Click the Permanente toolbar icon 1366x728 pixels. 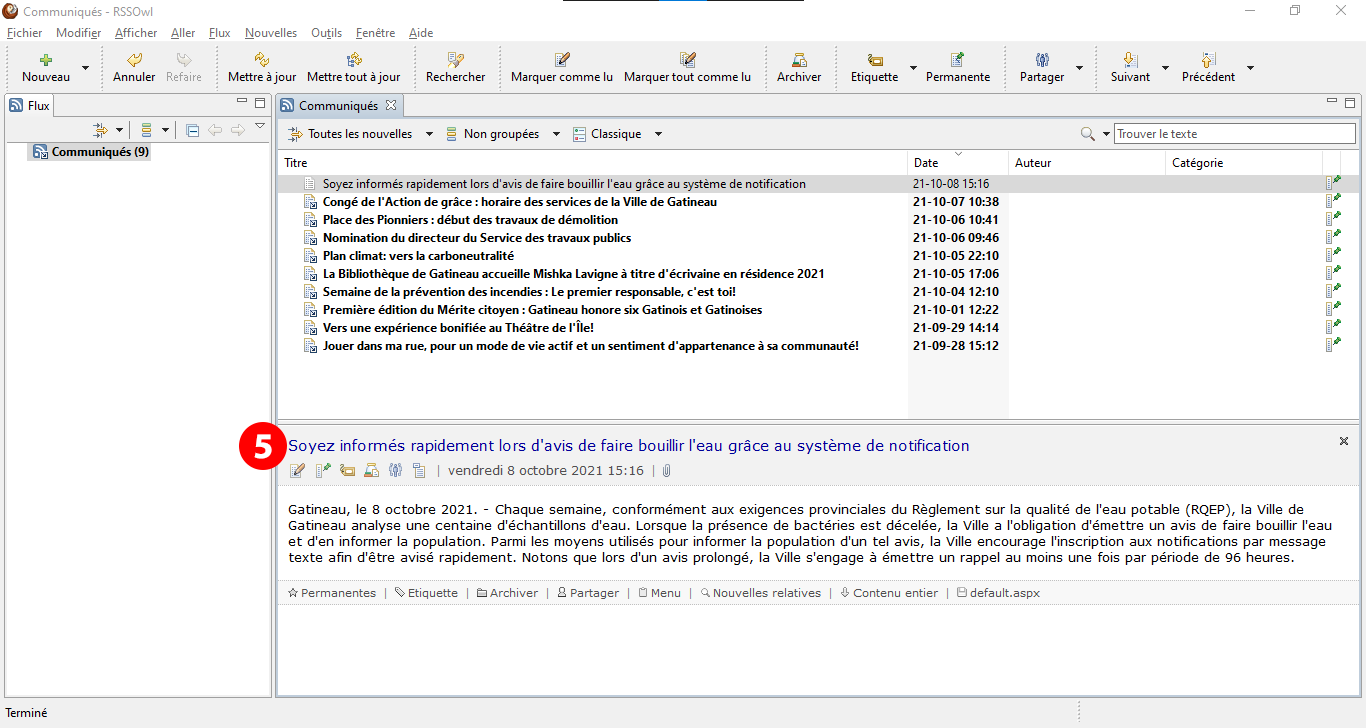(957, 60)
